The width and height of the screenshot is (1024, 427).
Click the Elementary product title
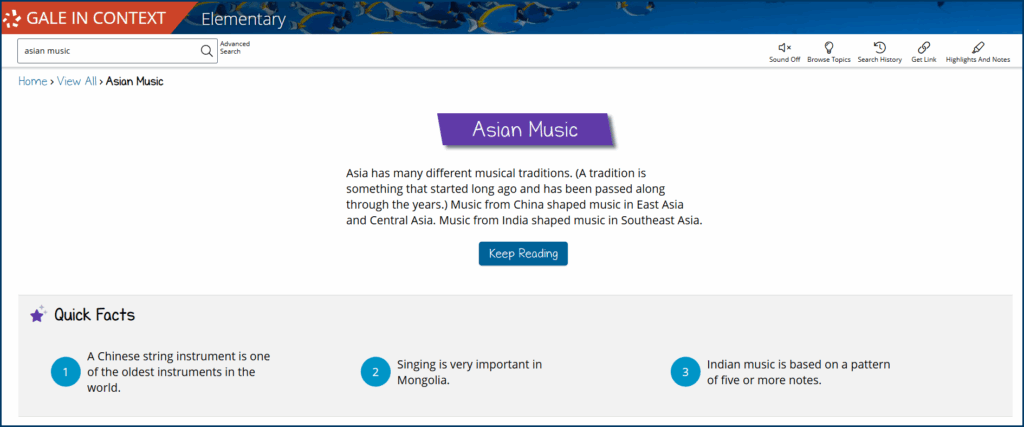(244, 20)
